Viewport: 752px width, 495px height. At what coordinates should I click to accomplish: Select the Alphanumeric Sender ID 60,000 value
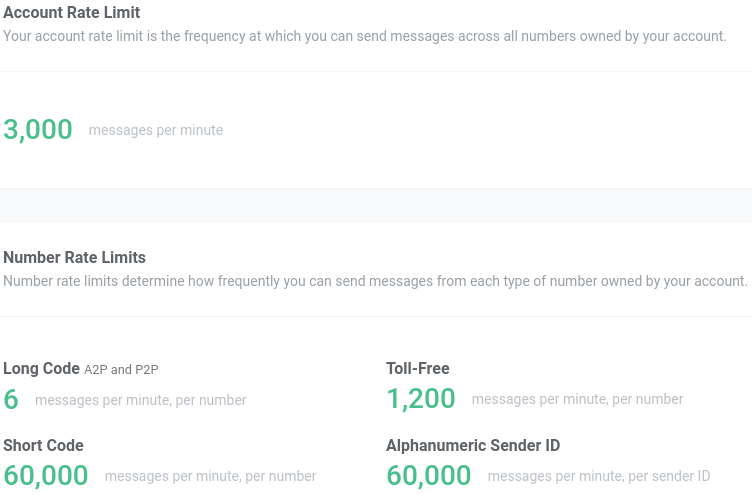coord(429,476)
